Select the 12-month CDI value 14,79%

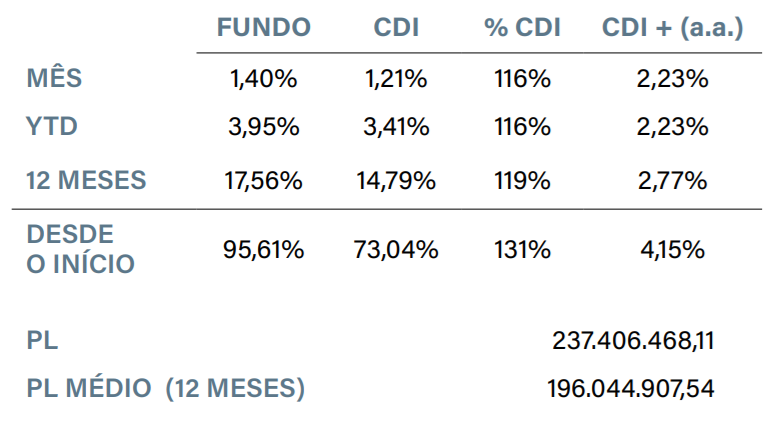click(x=395, y=180)
